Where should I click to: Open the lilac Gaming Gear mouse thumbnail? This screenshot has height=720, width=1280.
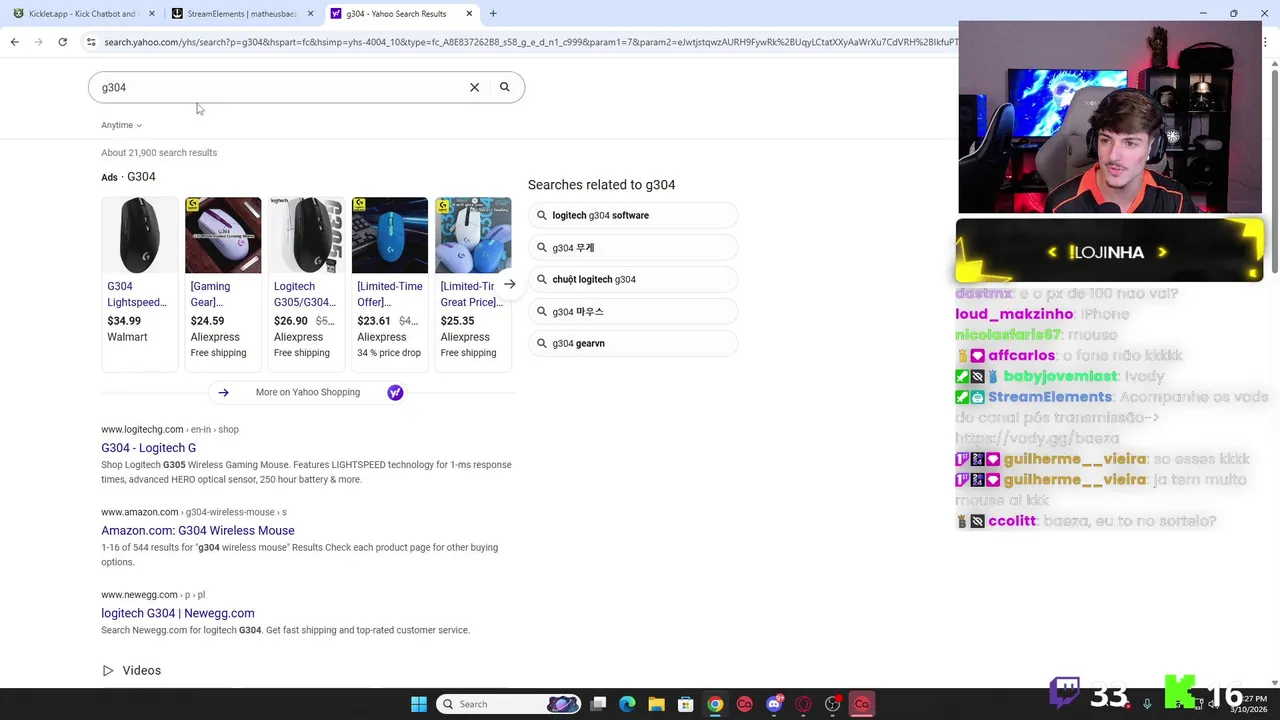[x=223, y=235]
